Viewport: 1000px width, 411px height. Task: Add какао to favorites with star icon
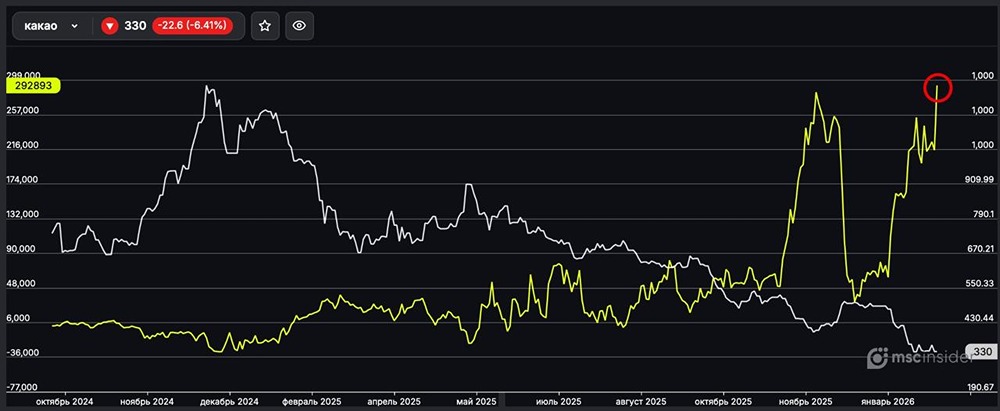(264, 27)
